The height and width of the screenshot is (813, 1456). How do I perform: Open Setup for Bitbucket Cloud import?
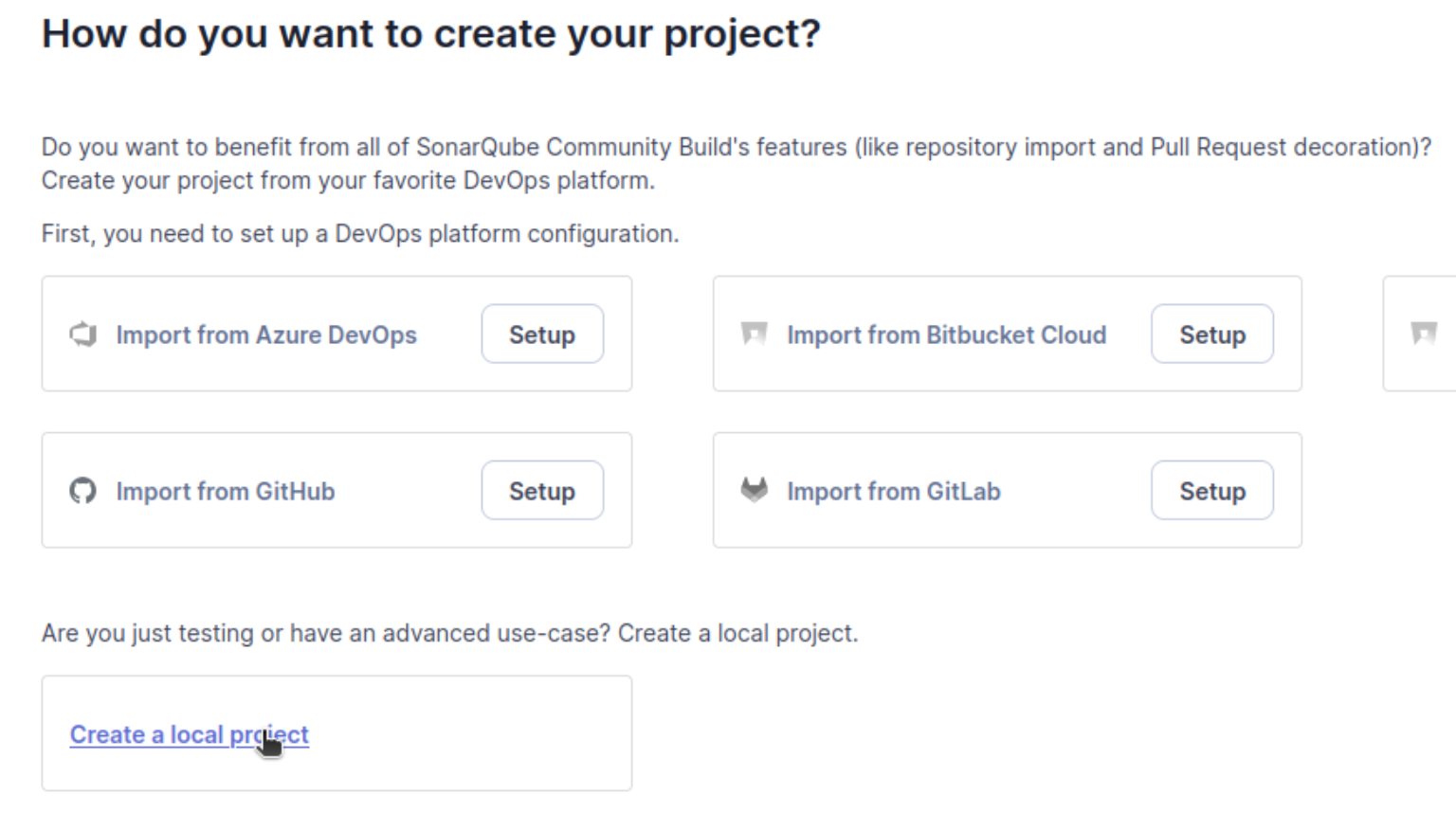coord(1212,334)
